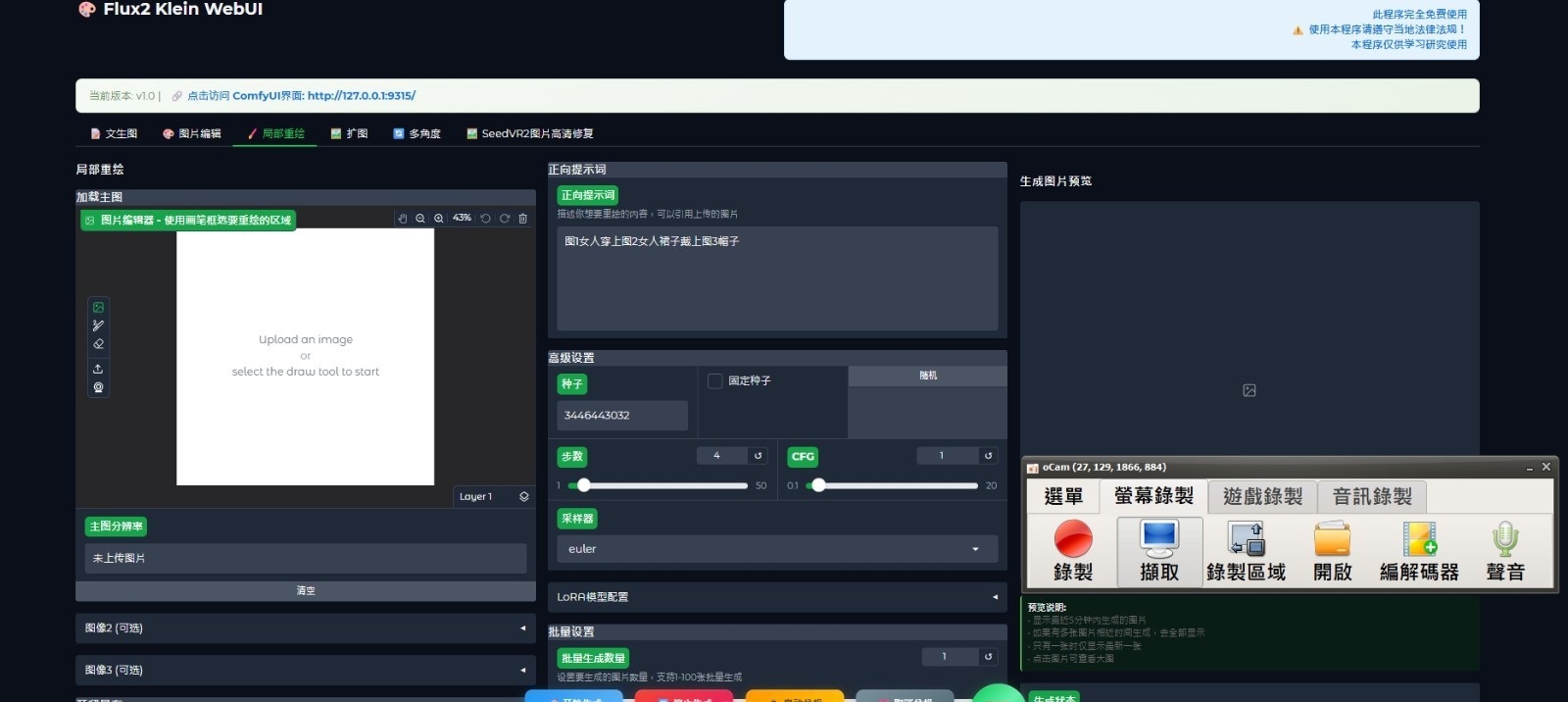The height and width of the screenshot is (702, 1568).
Task: Enable the 固定种子 checkbox
Action: [715, 380]
